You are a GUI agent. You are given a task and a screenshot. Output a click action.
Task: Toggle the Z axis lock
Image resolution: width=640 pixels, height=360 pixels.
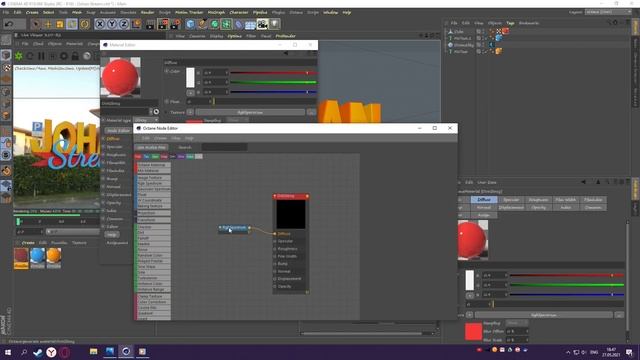click(x=123, y=24)
